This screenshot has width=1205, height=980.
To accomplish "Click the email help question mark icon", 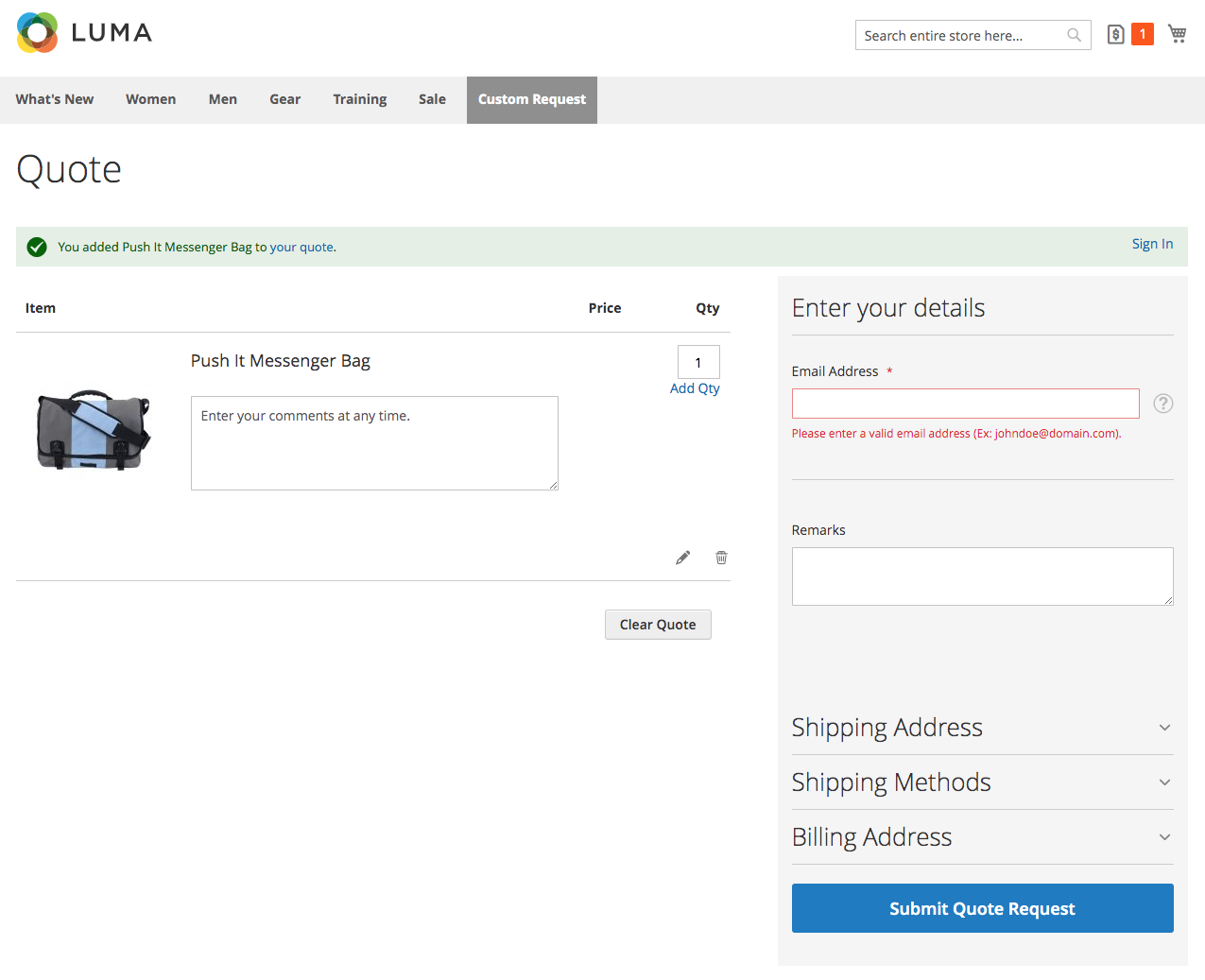I will [x=1163, y=404].
